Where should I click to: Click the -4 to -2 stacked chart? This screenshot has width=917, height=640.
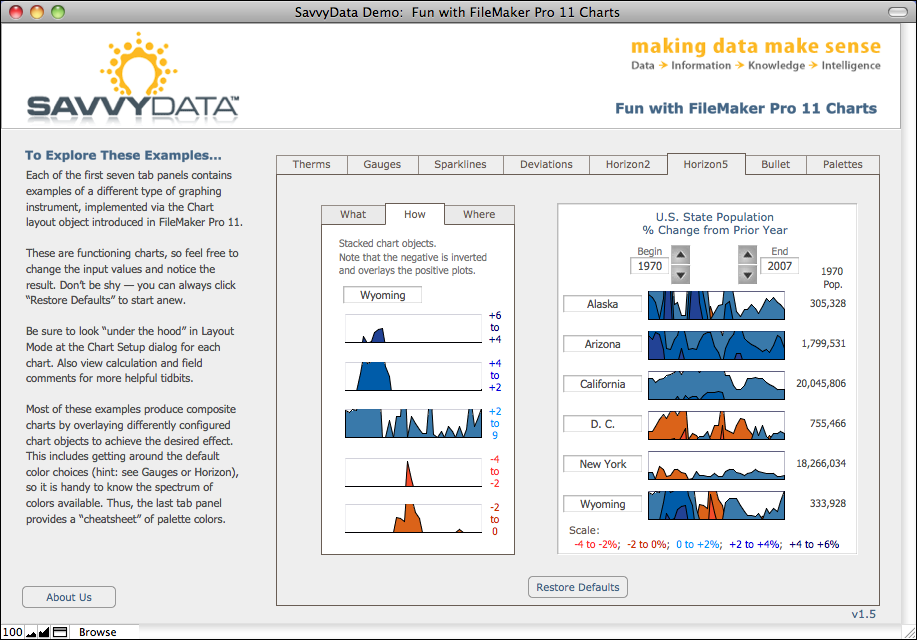(x=413, y=472)
